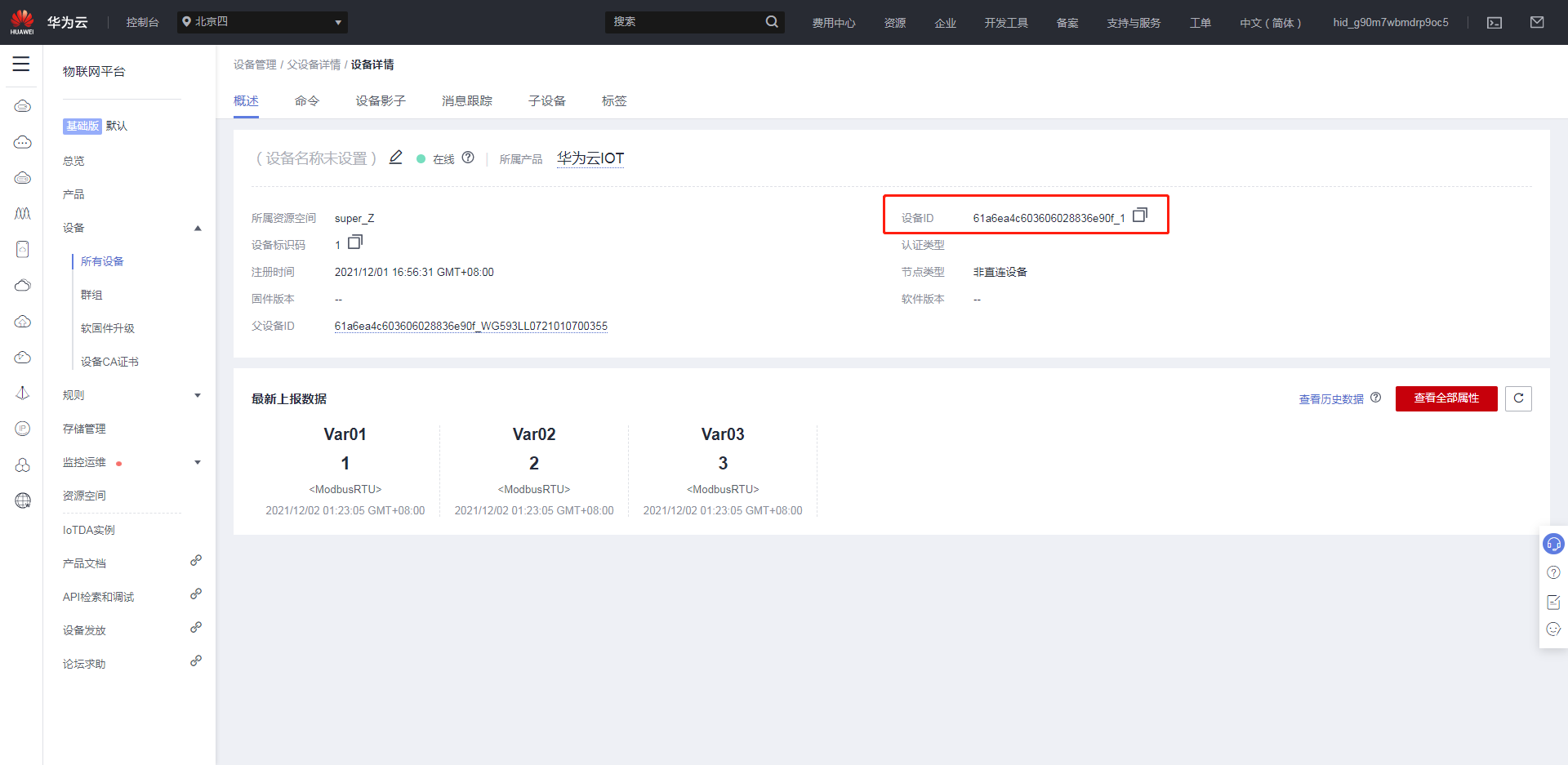Open the customer service headset icon
The width and height of the screenshot is (1568, 765).
(x=1553, y=544)
